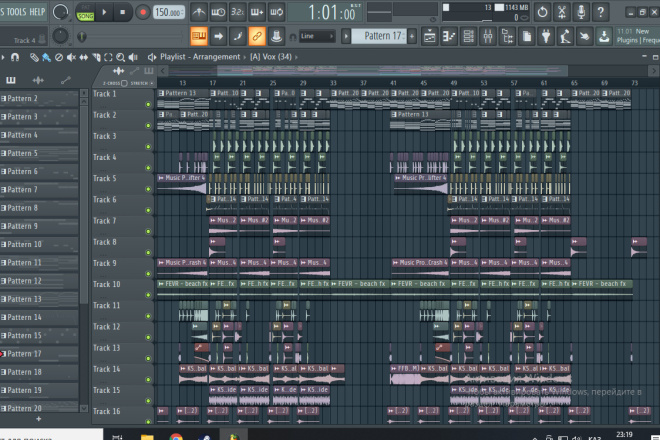Image resolution: width=660 pixels, height=440 pixels.
Task: Select the Zoom magnifier tool in playlist
Action: (x=120, y=57)
